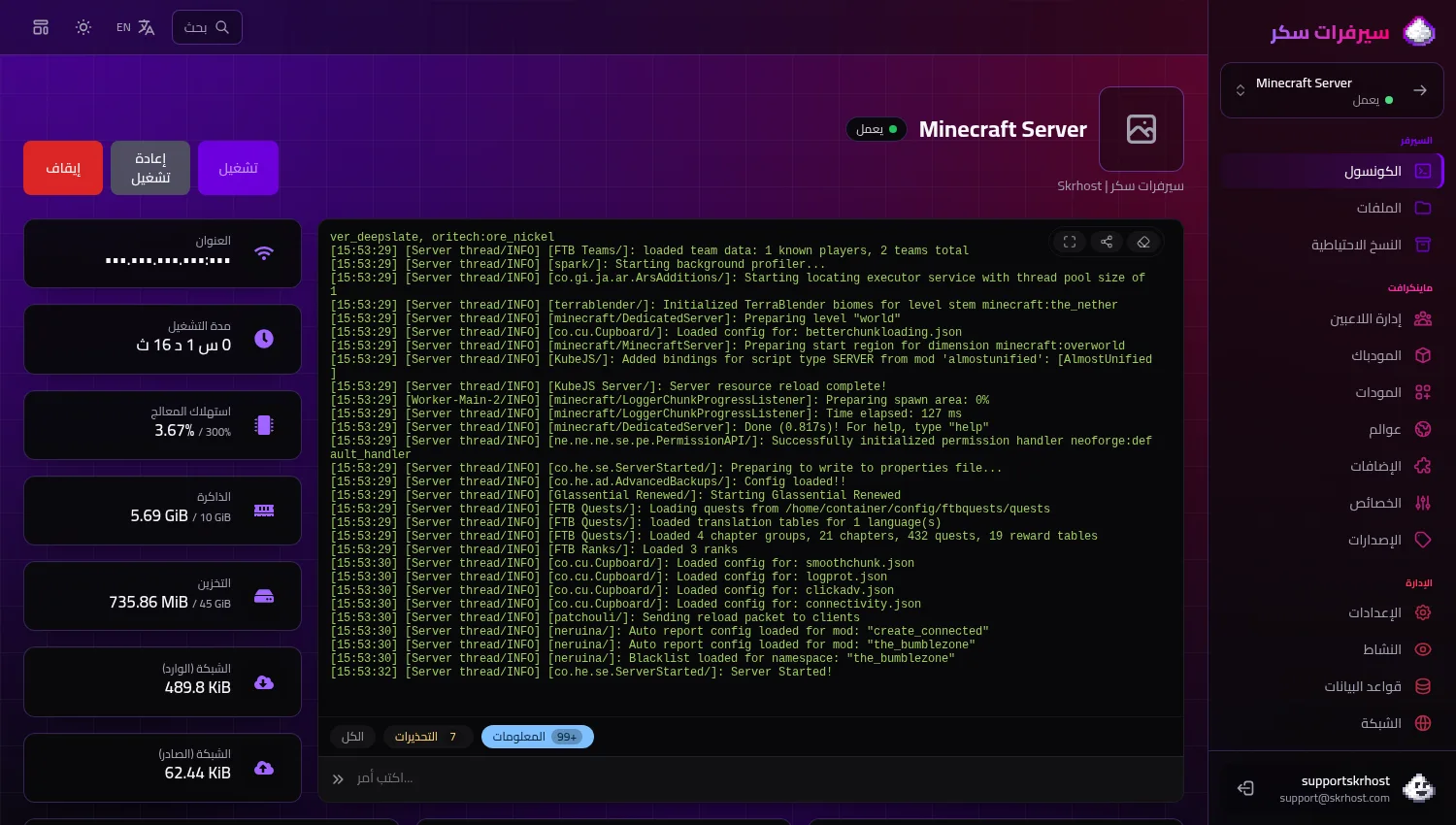Viewport: 1456px width, 825px height.
Task: Click the قواعد البيانات database icon
Action: [x=1423, y=686]
